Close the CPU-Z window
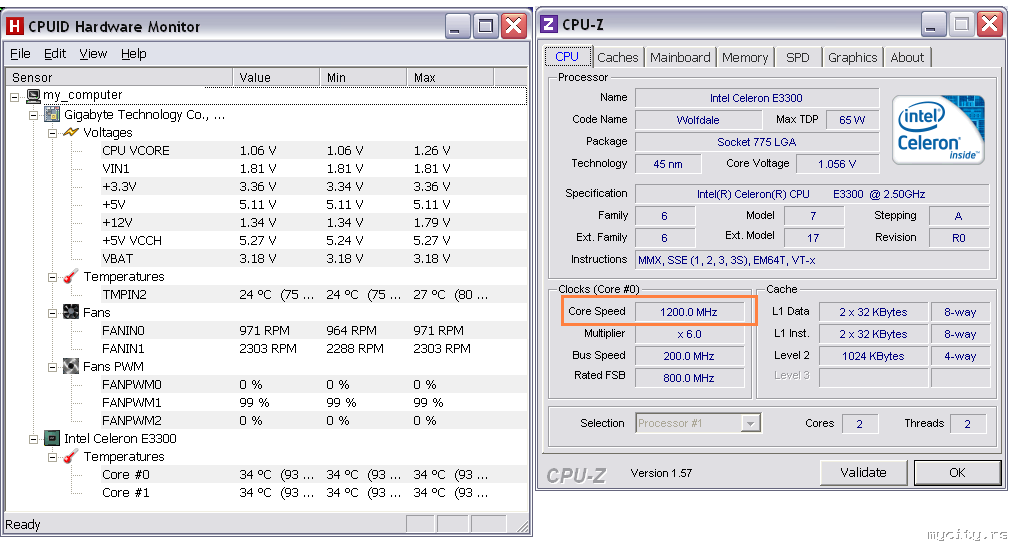This screenshot has width=1015, height=547. tap(990, 25)
